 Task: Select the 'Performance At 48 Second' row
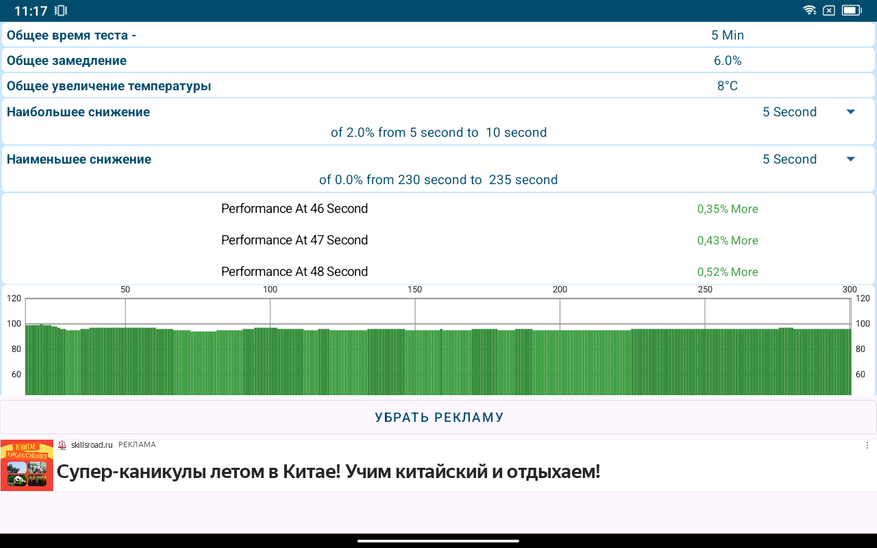point(438,271)
